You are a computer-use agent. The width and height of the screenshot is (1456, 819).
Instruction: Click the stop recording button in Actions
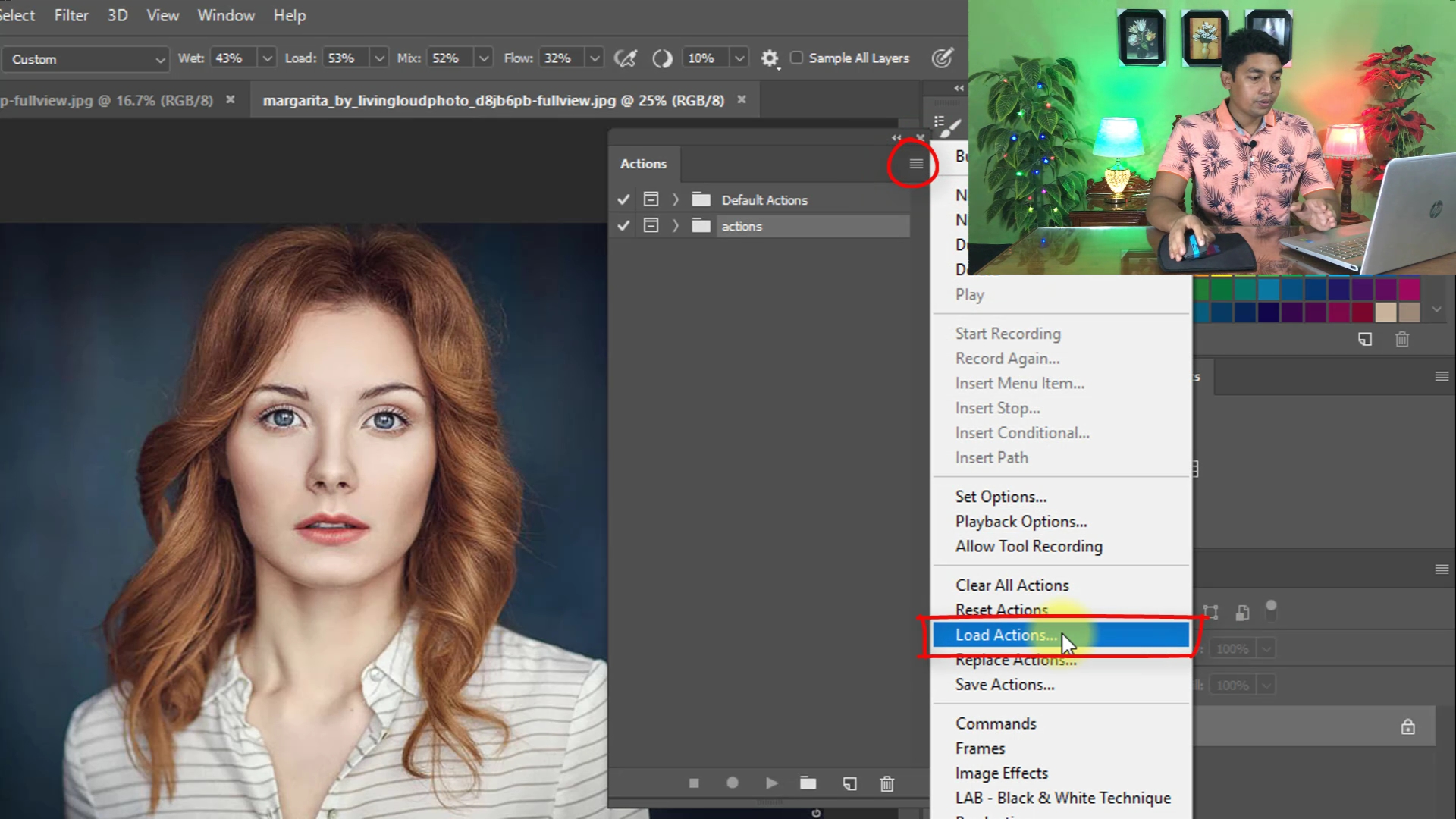click(694, 783)
